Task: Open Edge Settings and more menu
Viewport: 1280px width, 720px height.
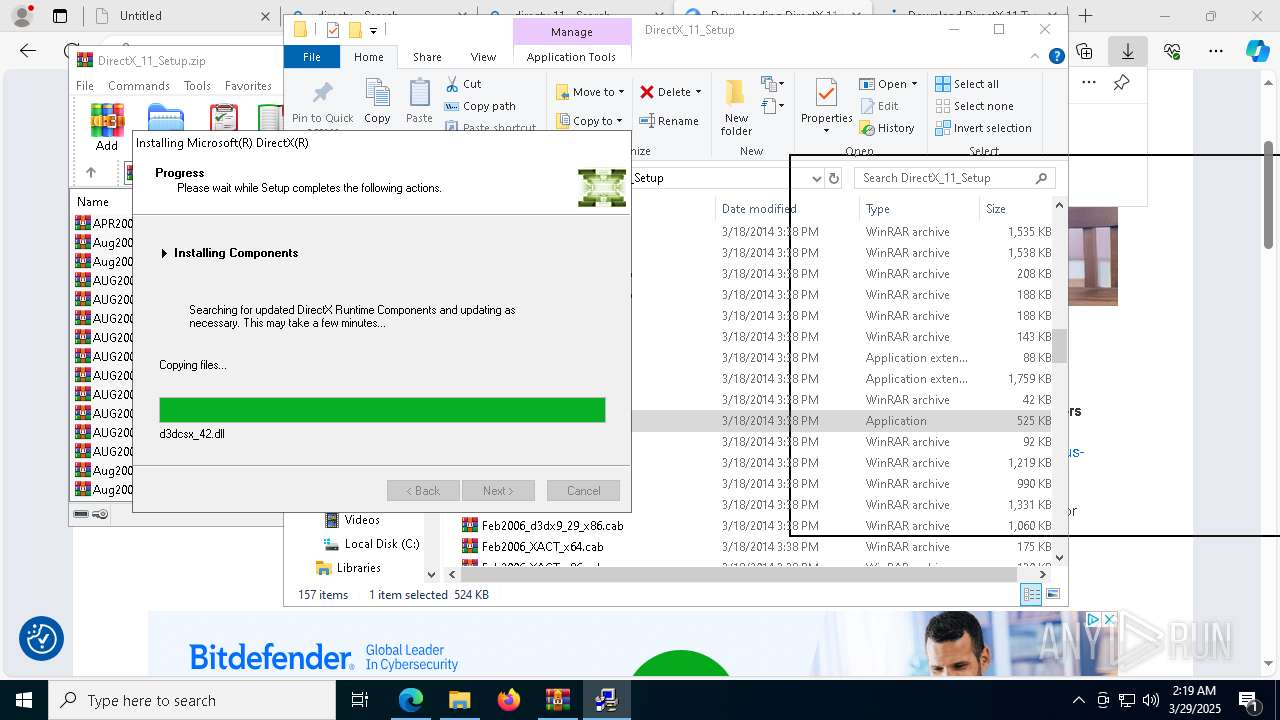Action: point(1215,51)
